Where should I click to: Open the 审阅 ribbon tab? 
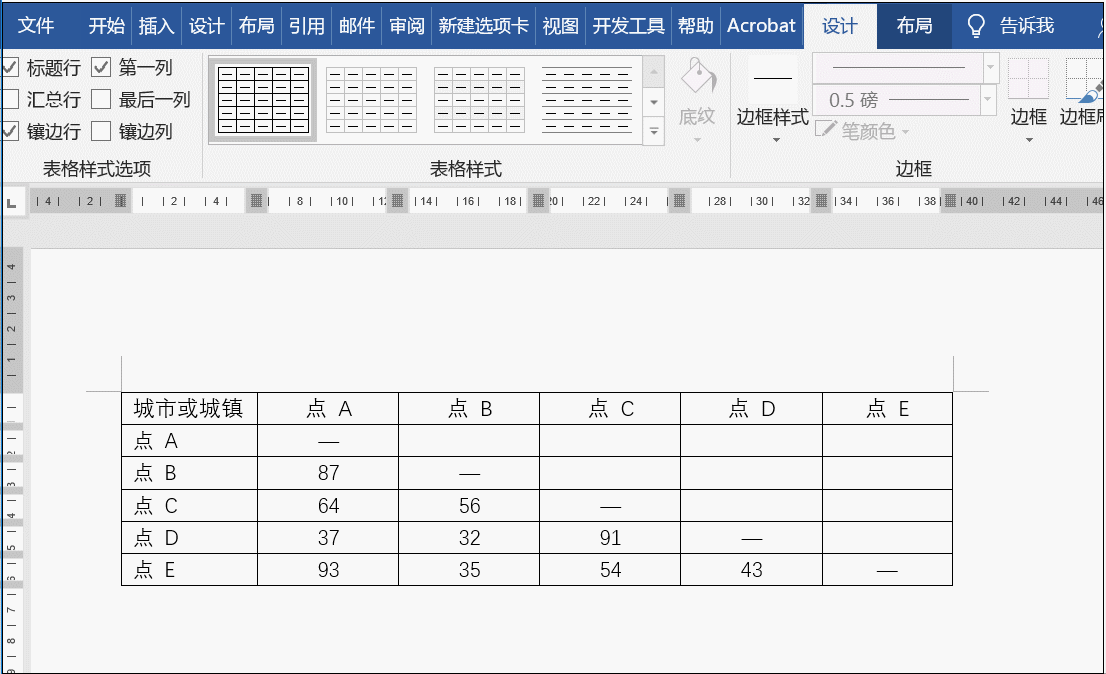pos(407,26)
